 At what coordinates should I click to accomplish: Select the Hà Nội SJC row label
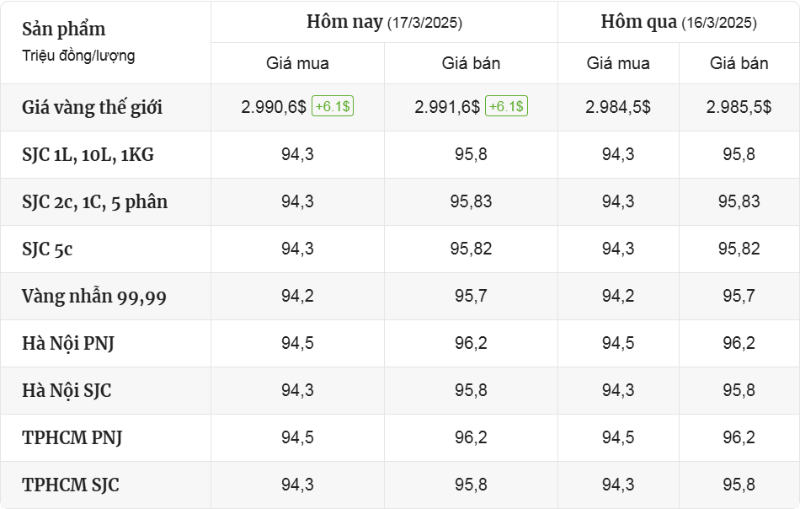[66, 391]
